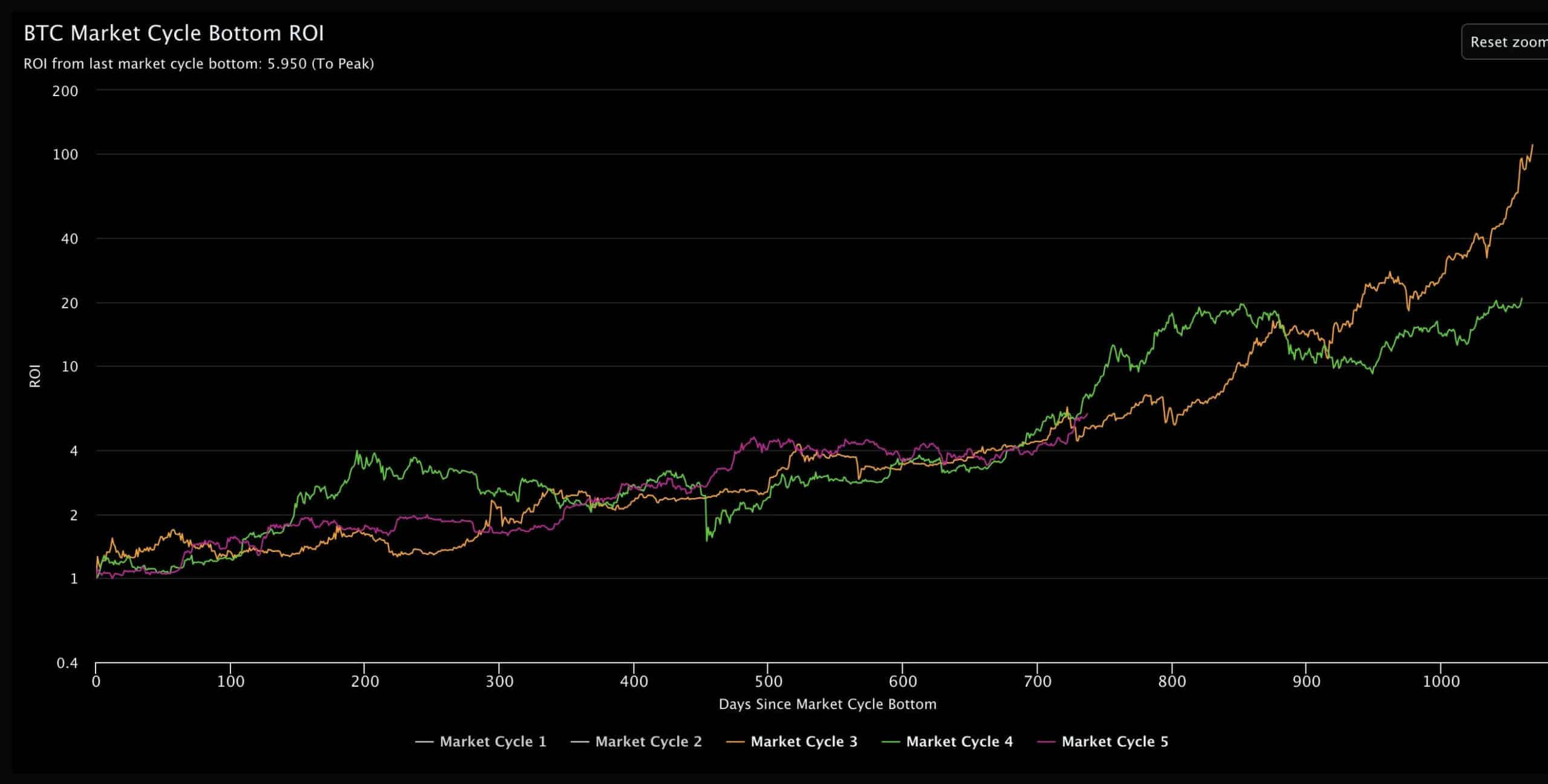Screen dimensions: 1548x784
Task: Toggle Market Cycle 2 legend series
Action: click(636, 742)
